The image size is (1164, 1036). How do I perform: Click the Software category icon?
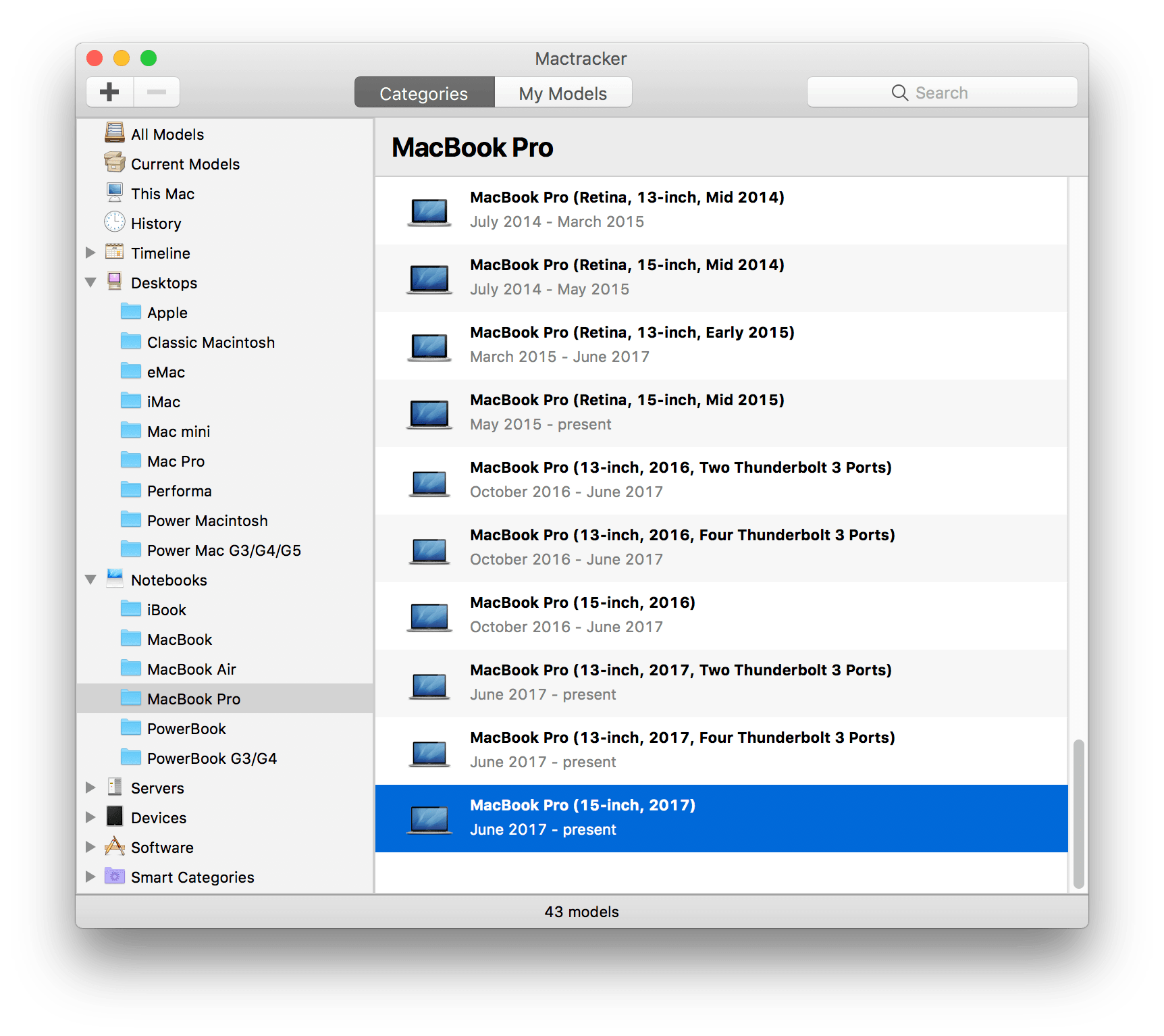point(114,847)
